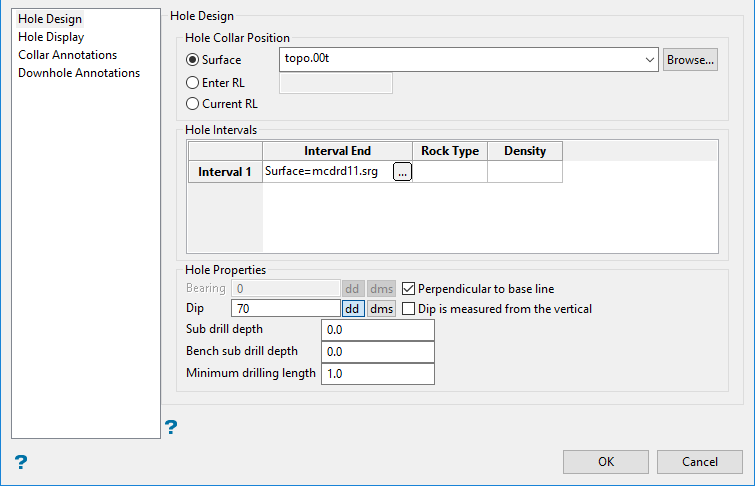Switch to Collar Annotations page
The image size is (755, 486).
click(67, 55)
